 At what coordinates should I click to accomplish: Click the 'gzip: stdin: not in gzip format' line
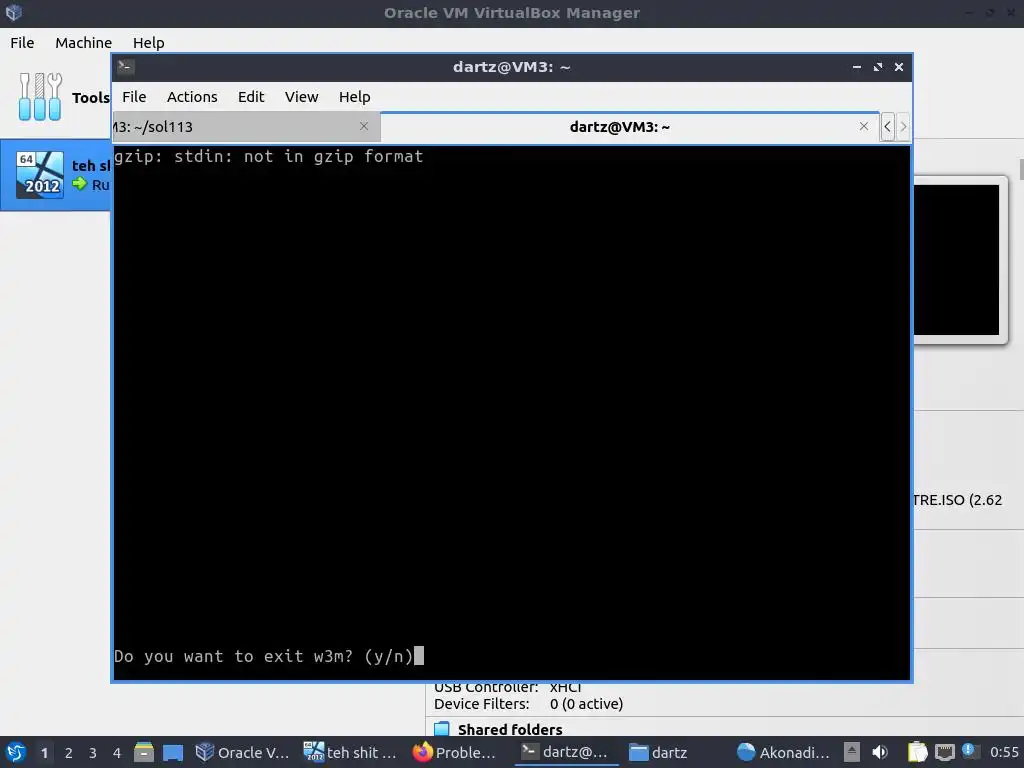(268, 156)
